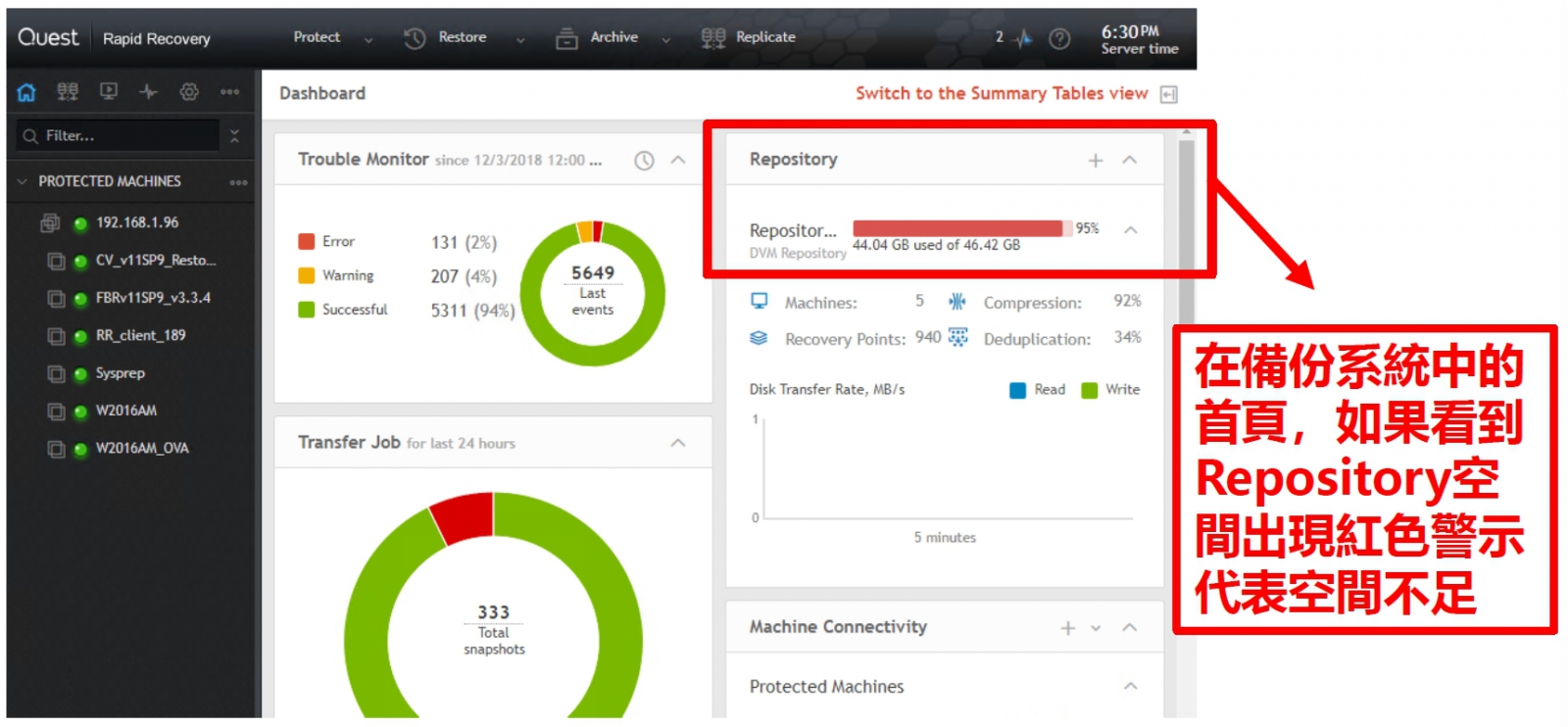
Task: Collapse the DVM Repository details row
Action: tap(1131, 229)
